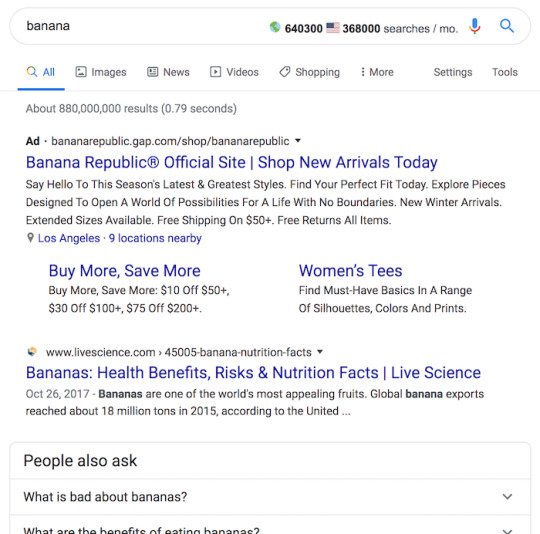Click the globe icon beside 640300
This screenshot has height=534, width=540.
275,27
